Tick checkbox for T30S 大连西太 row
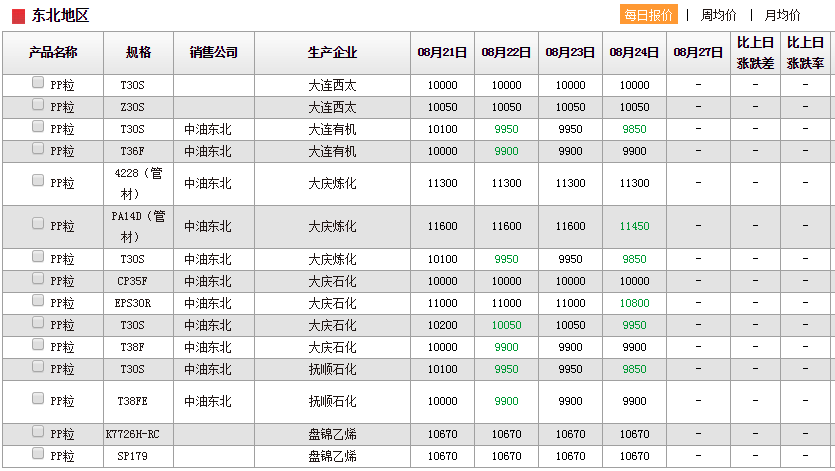The height and width of the screenshot is (471, 835). tap(38, 82)
